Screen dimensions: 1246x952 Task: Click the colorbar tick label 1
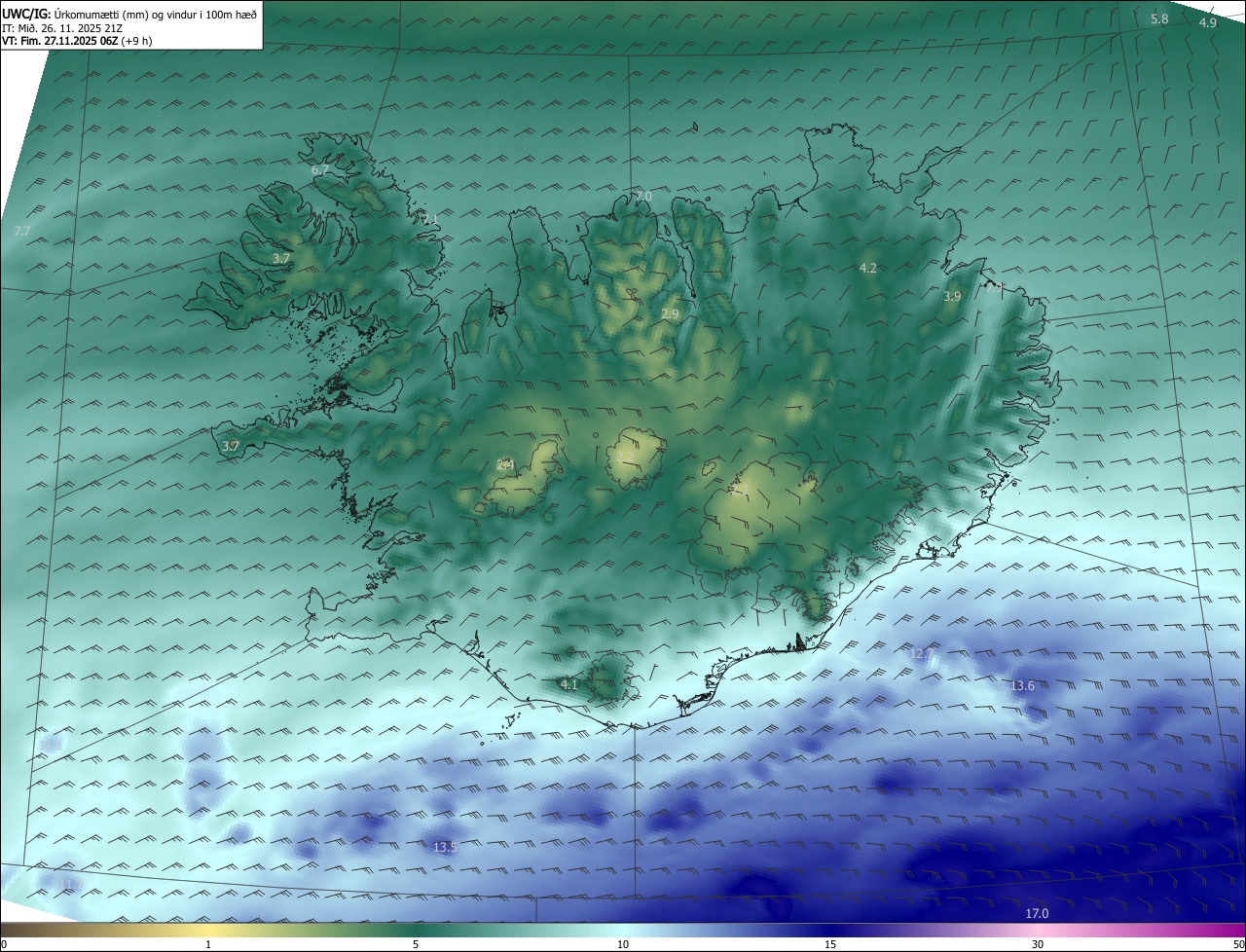[208, 944]
